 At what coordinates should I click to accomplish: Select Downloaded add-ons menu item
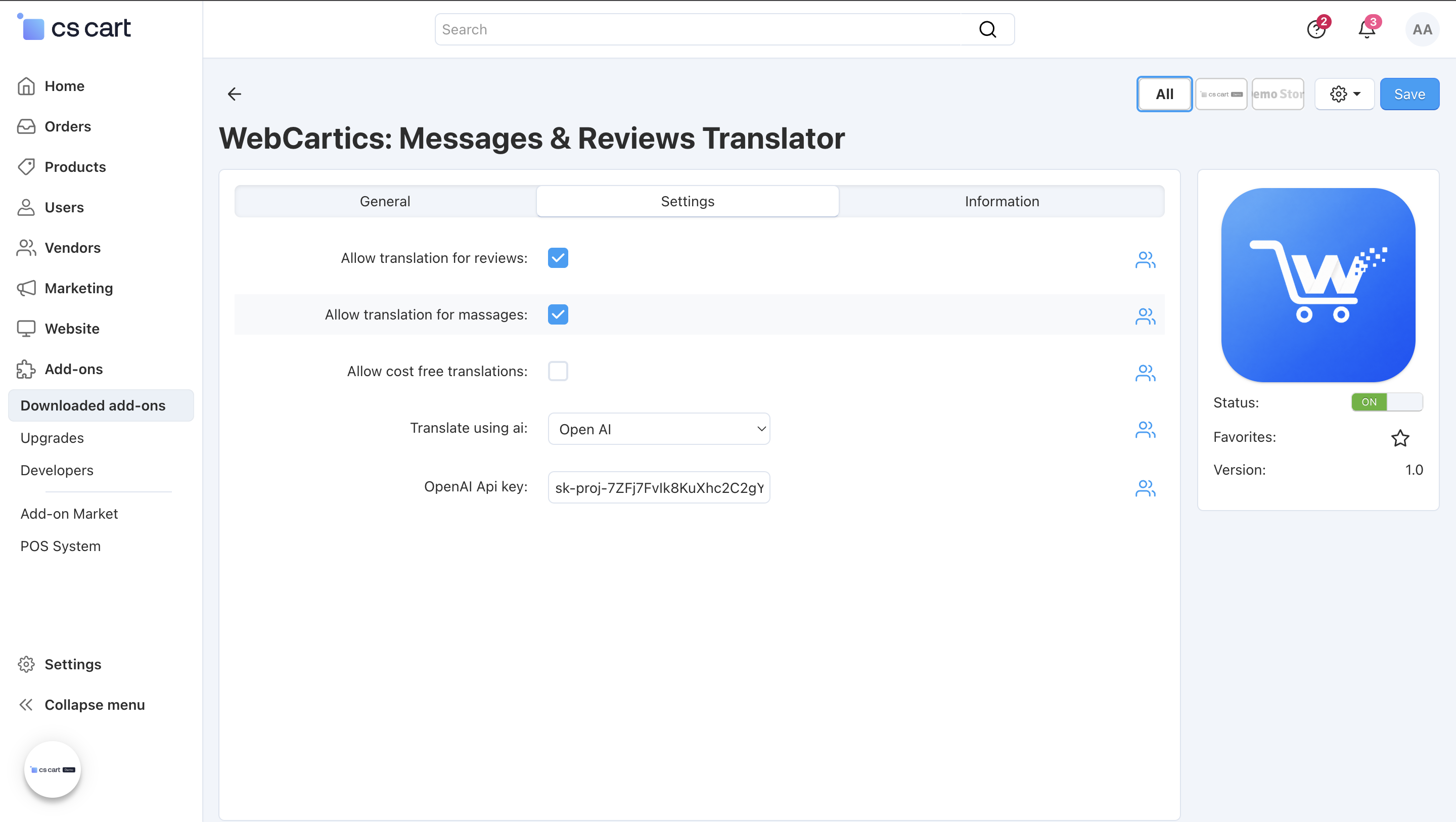tap(101, 405)
